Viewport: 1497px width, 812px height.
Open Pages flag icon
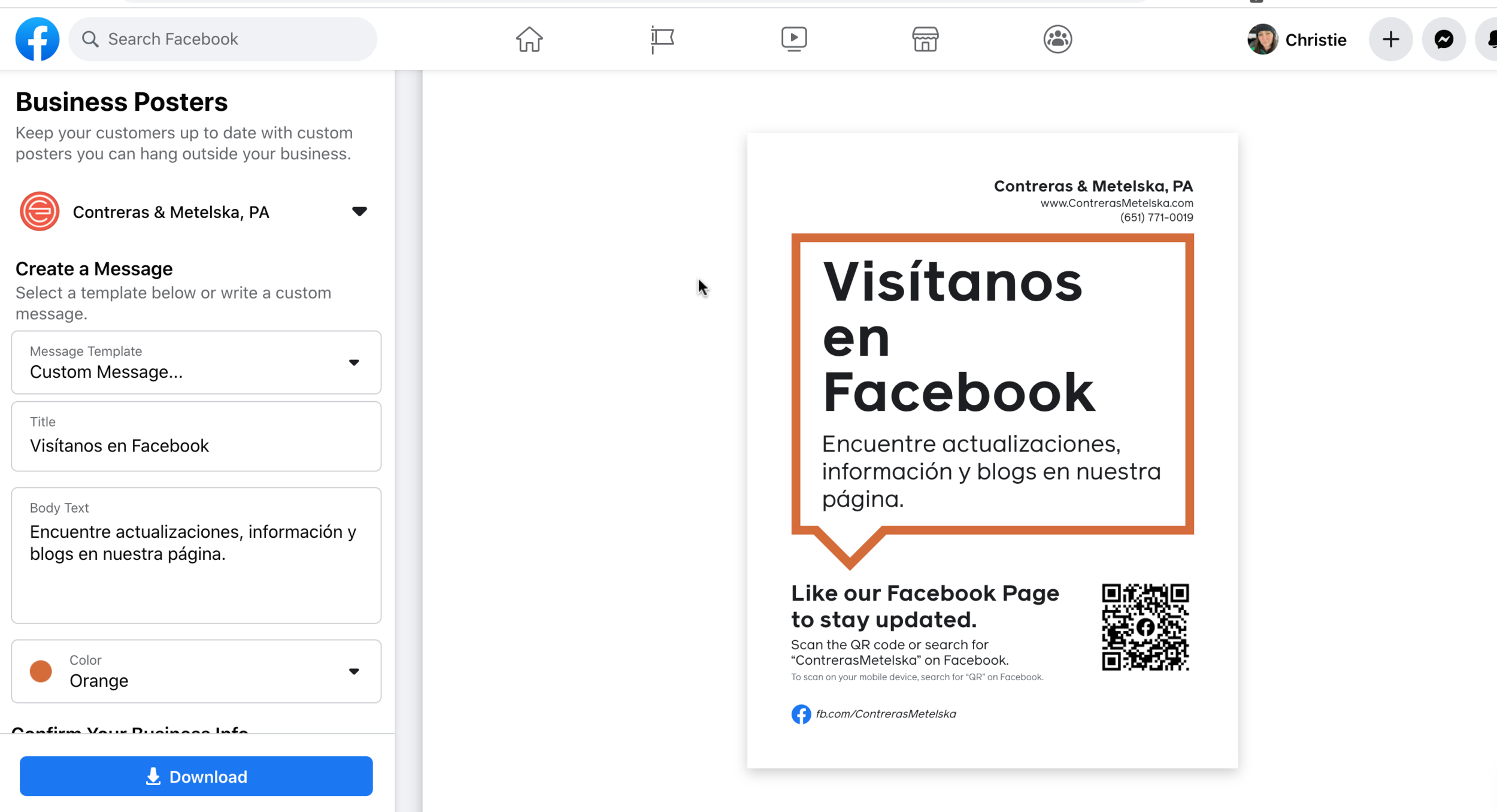tap(662, 40)
